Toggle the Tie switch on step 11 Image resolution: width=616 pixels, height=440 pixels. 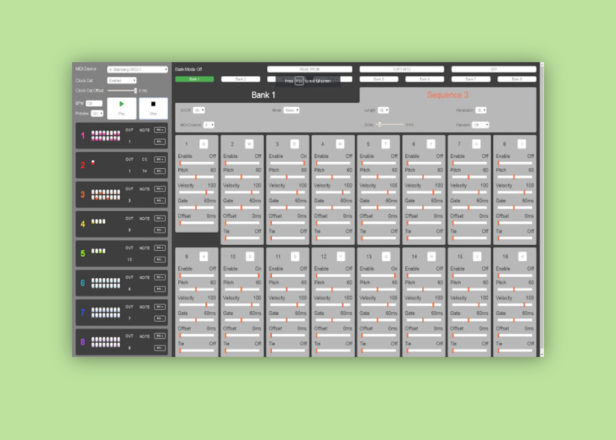(288, 350)
